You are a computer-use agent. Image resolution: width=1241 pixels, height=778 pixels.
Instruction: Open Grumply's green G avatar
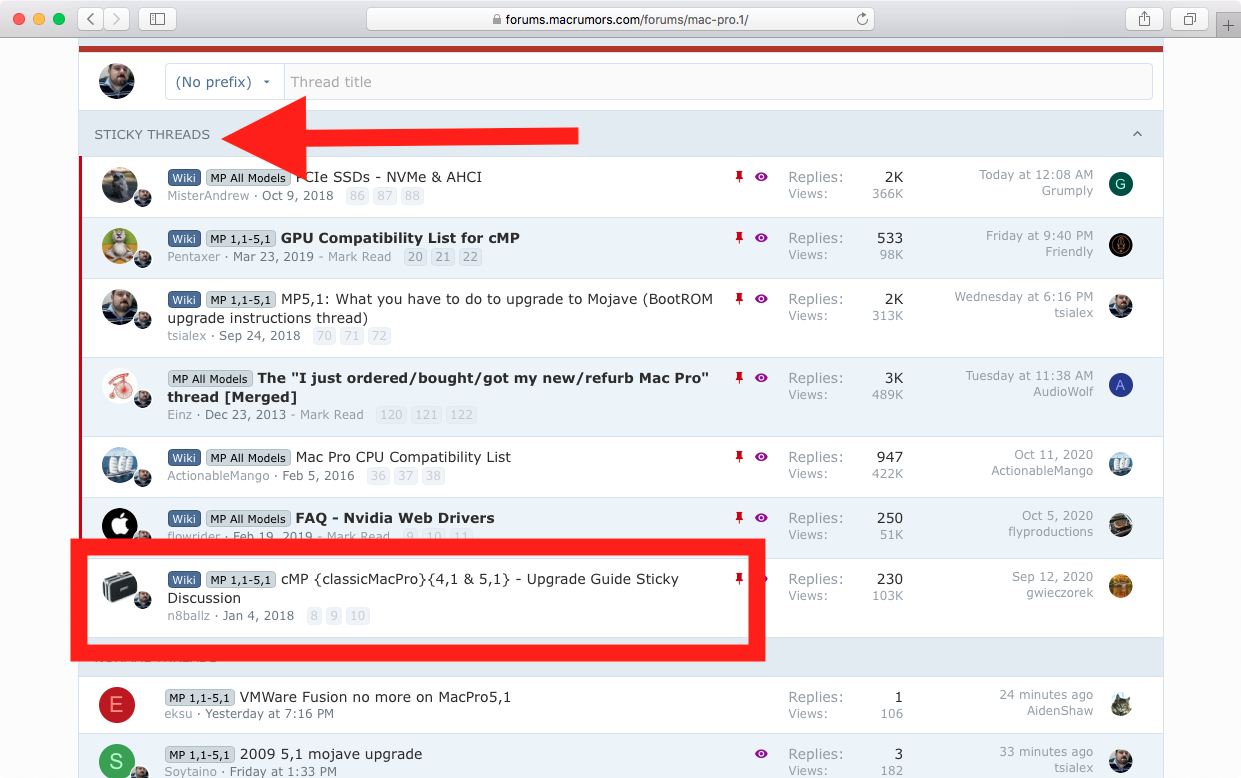point(1121,184)
